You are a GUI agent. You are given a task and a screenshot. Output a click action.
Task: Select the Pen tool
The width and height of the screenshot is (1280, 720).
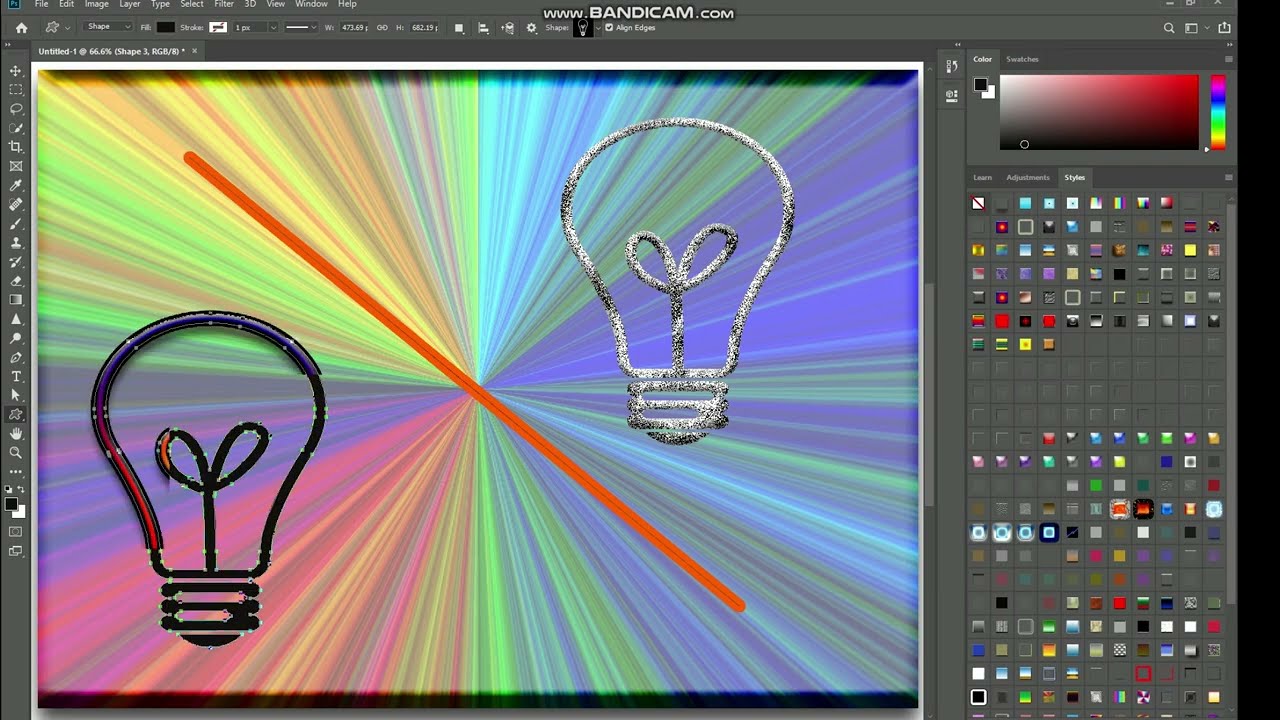pos(16,357)
